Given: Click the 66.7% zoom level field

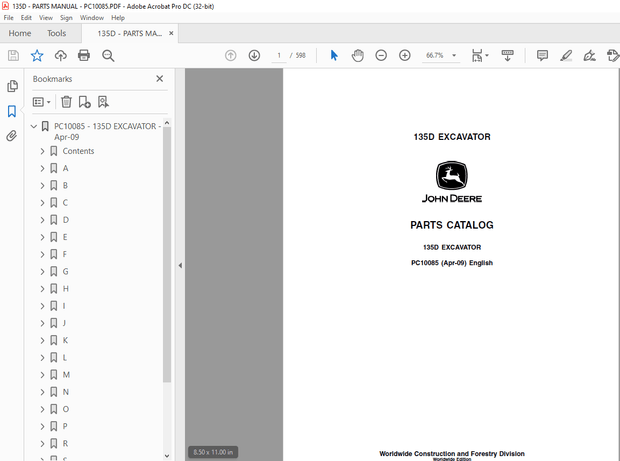Looking at the screenshot, I should 435,55.
